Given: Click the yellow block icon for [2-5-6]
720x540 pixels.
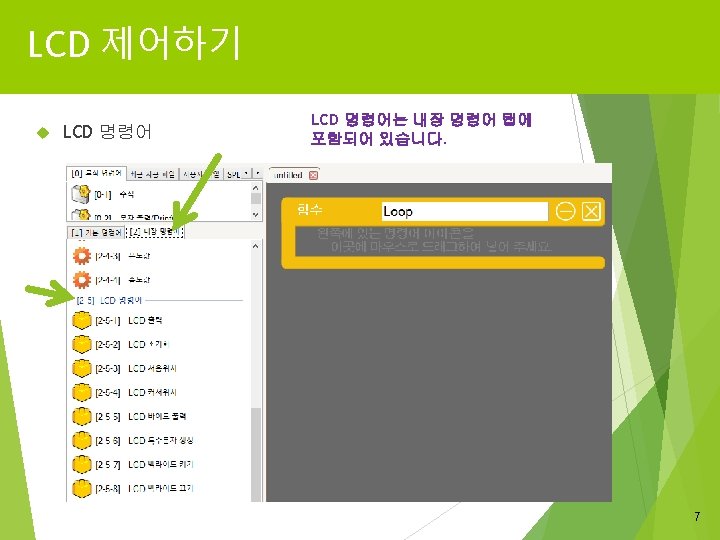Looking at the screenshot, I should tap(82, 440).
